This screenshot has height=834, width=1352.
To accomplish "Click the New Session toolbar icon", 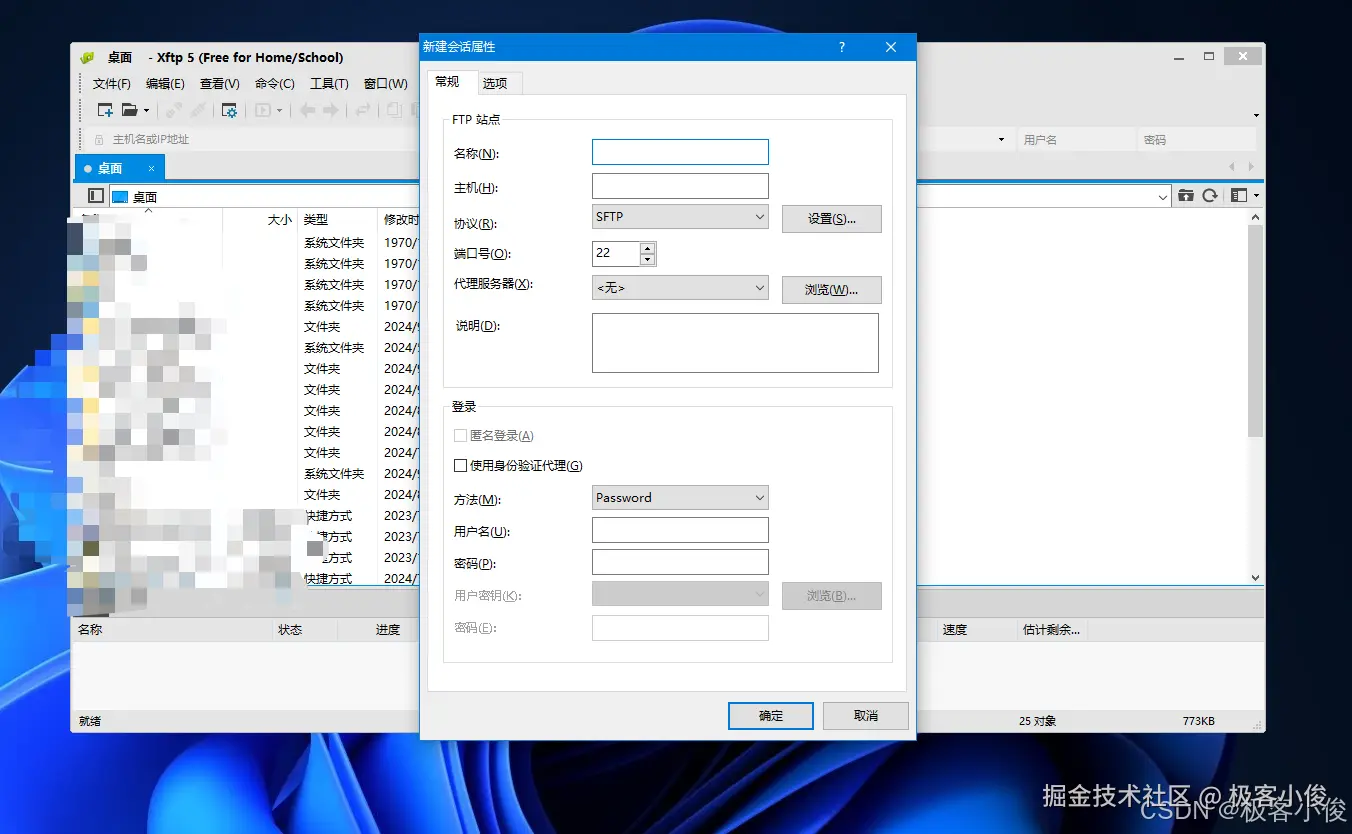I will point(105,110).
